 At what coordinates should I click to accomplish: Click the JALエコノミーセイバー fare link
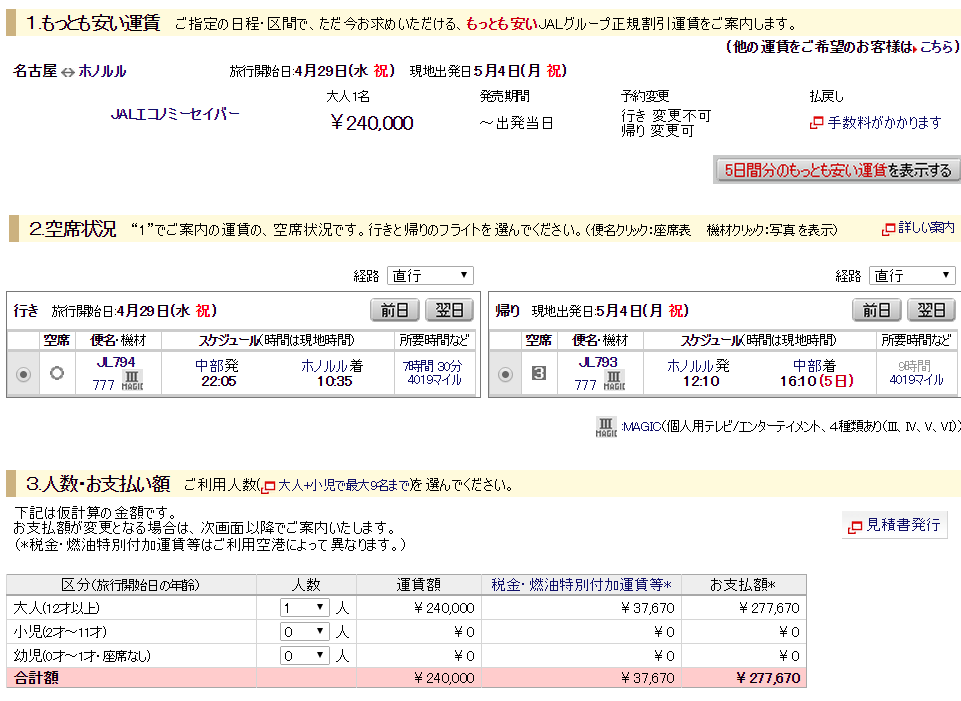point(175,114)
